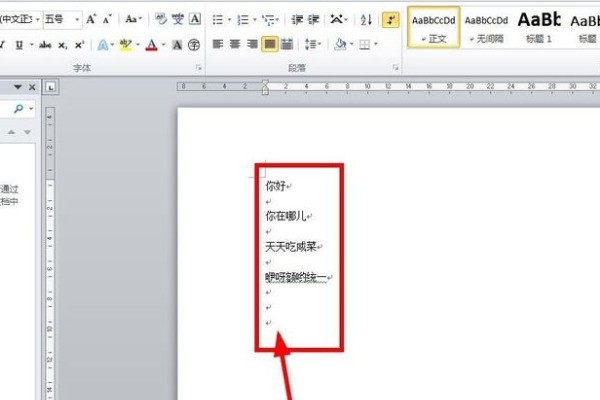Apply Character Shading to text
The height and width of the screenshot is (400, 600).
177,45
